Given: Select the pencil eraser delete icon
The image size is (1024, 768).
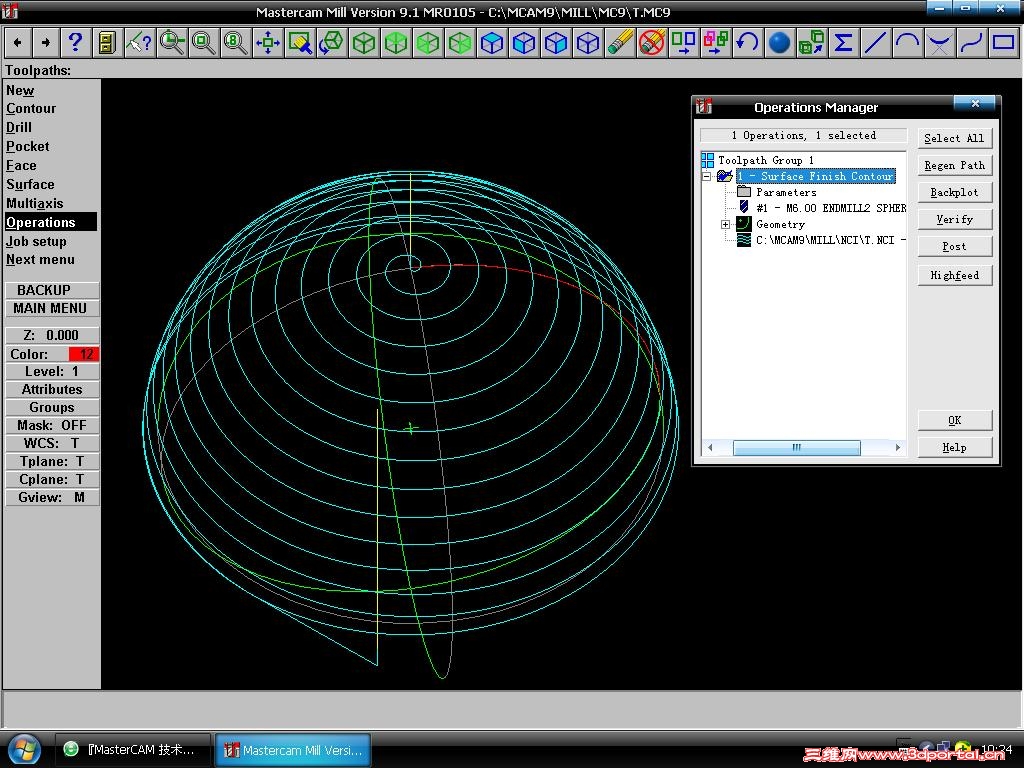Looking at the screenshot, I should coord(620,43).
